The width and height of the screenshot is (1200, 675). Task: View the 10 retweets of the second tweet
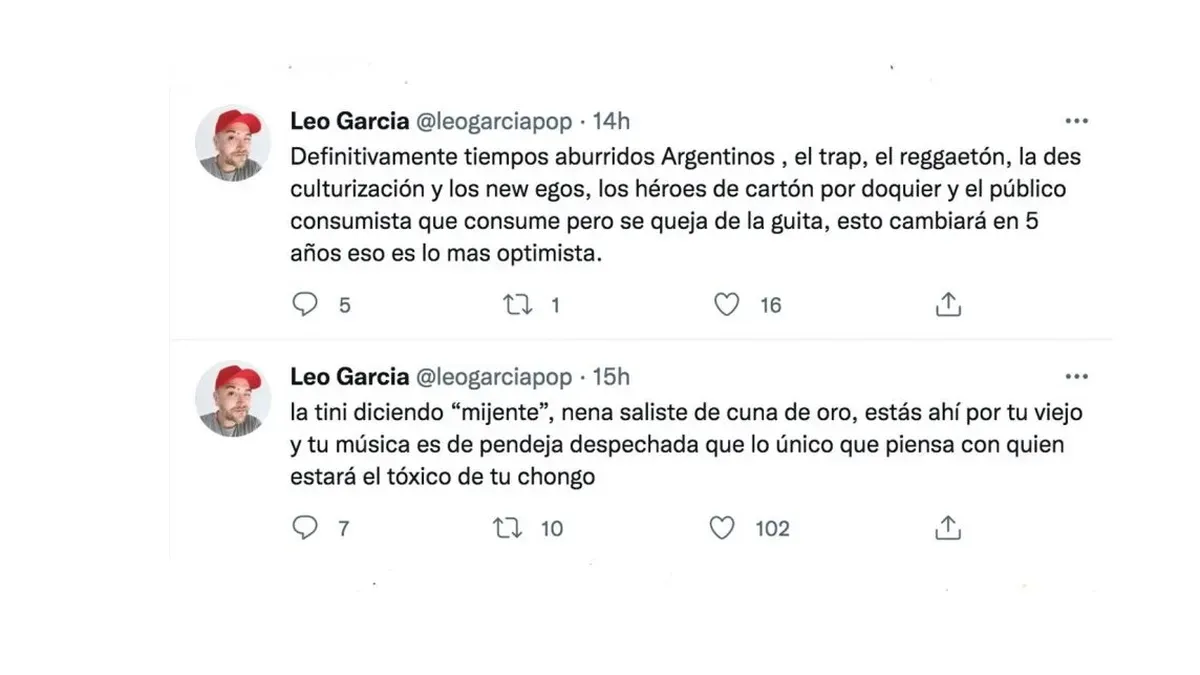[x=550, y=528]
